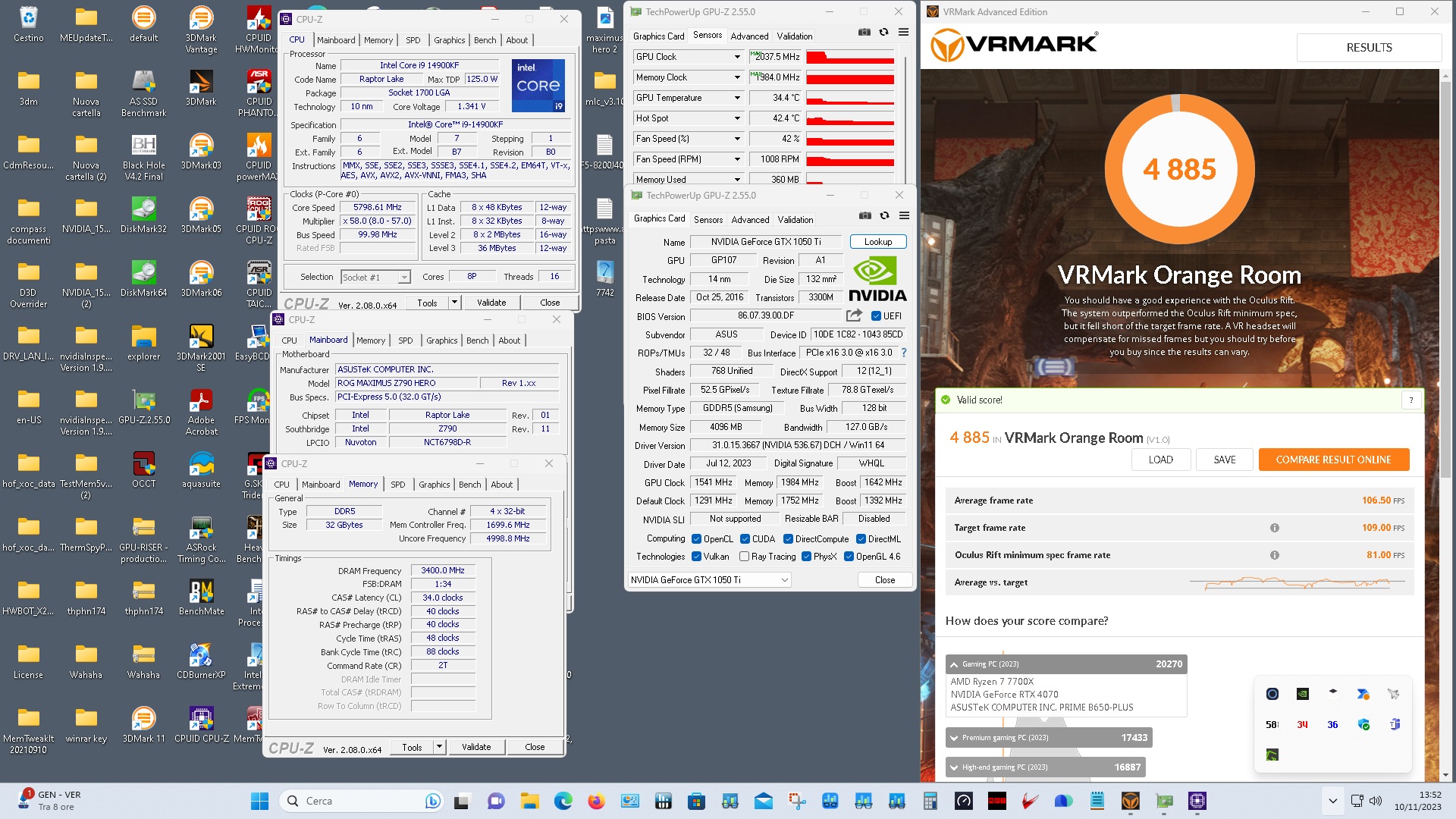Toggle the CUDA checkbox
Screen dimensions: 1456x819
[745, 539]
